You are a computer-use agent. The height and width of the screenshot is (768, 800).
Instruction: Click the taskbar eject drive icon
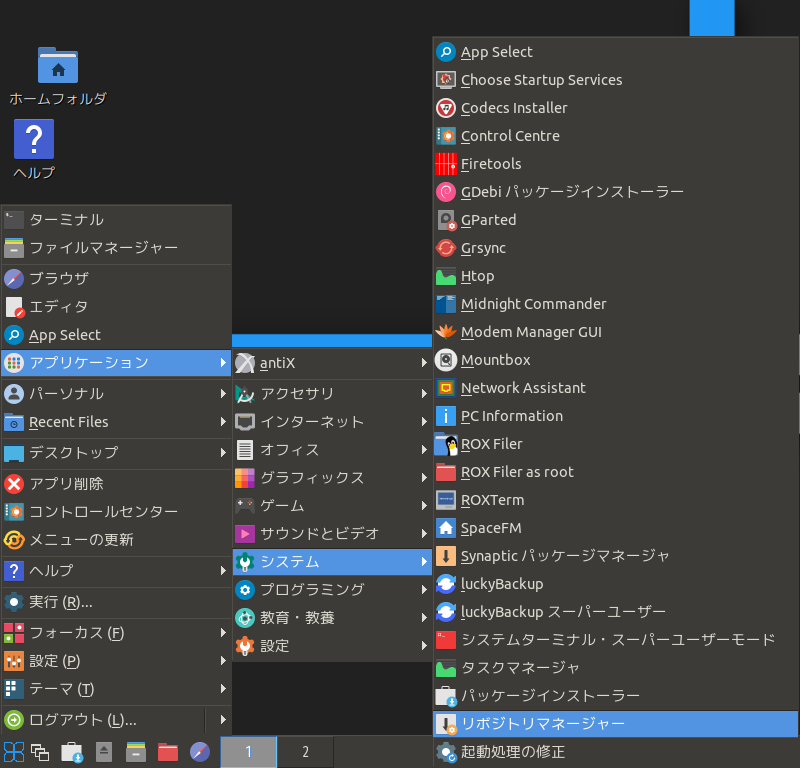pos(104,752)
